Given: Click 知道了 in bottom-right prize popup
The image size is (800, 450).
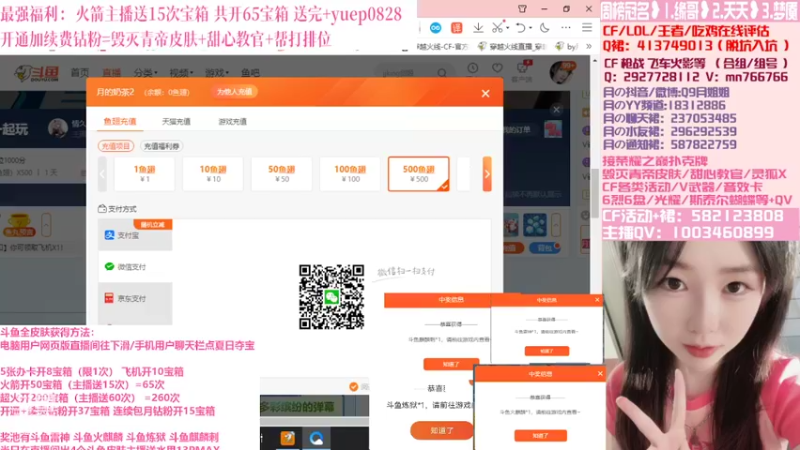Looking at the screenshot, I should coord(540,436).
